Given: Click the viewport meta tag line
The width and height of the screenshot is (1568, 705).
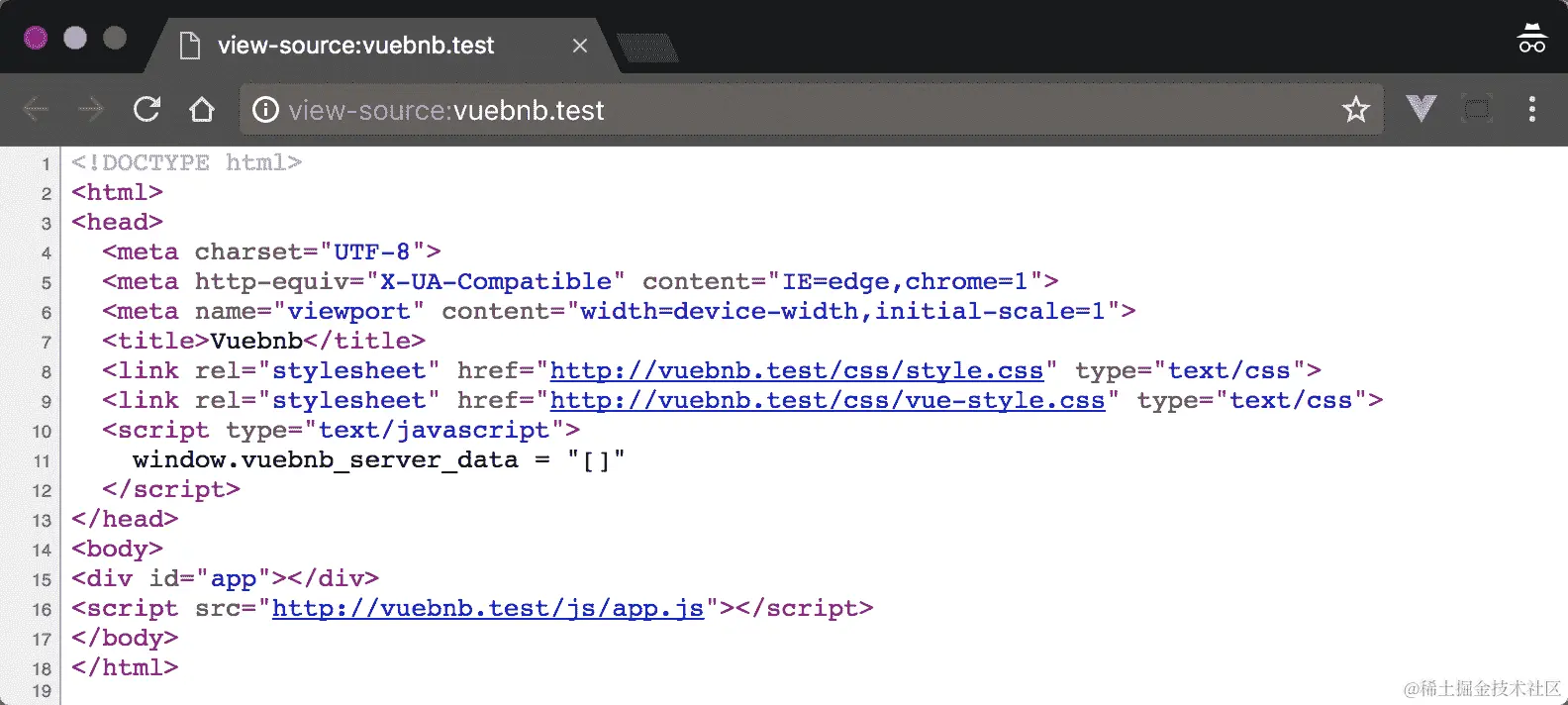Looking at the screenshot, I should (x=619, y=311).
